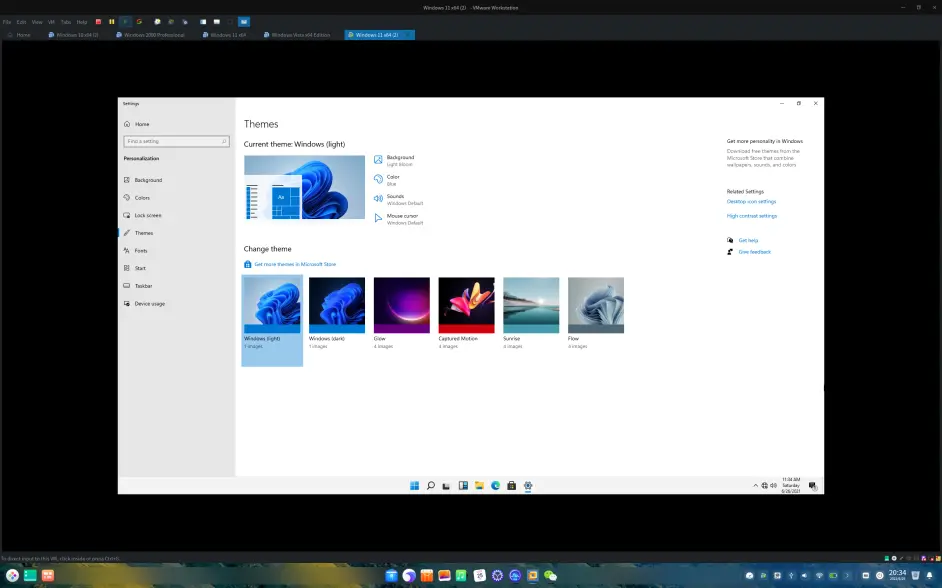Click yellow suspend button in VMware toolbar
The image size is (942, 588).
[112, 22]
